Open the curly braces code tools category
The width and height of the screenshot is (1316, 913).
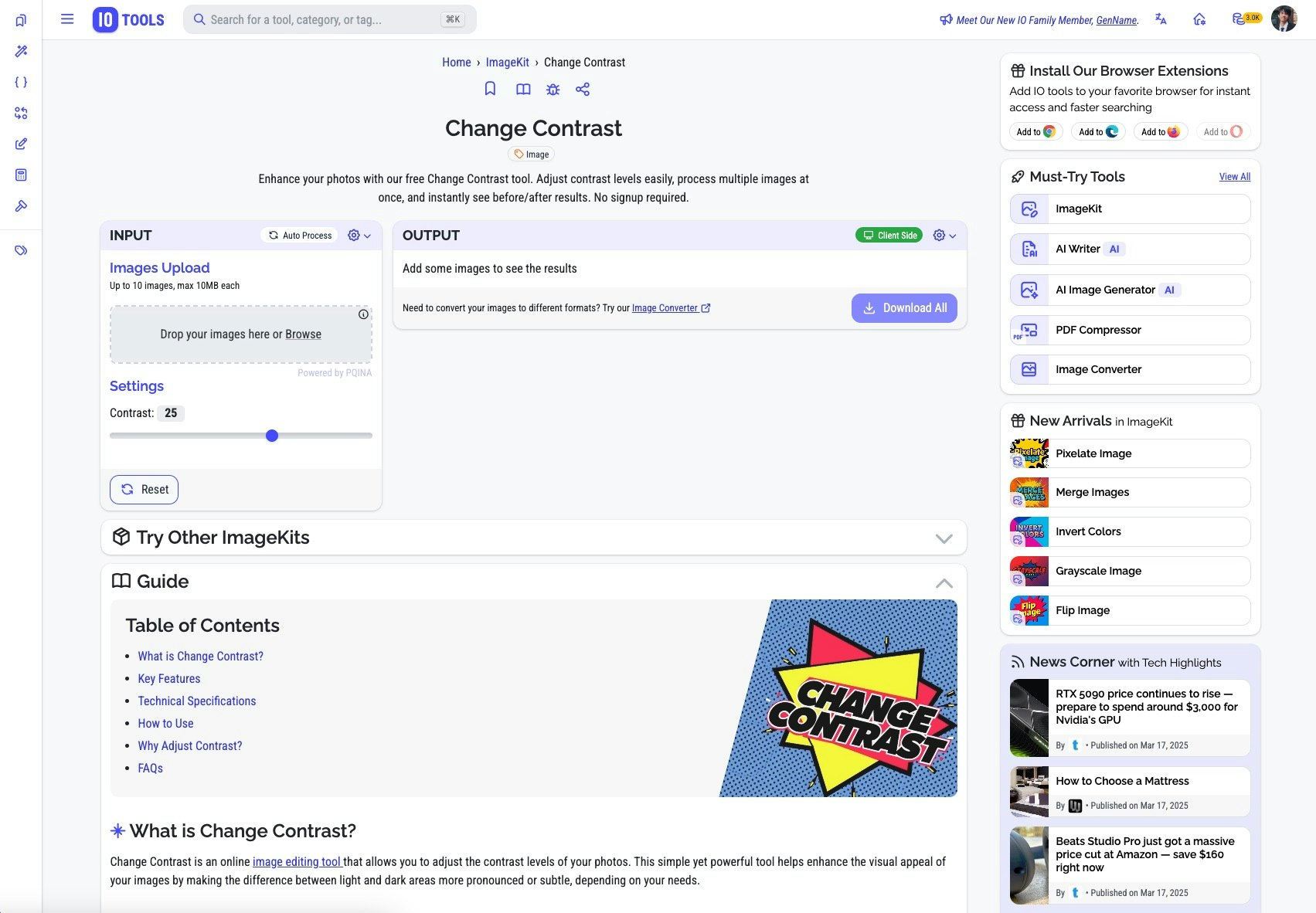click(21, 82)
